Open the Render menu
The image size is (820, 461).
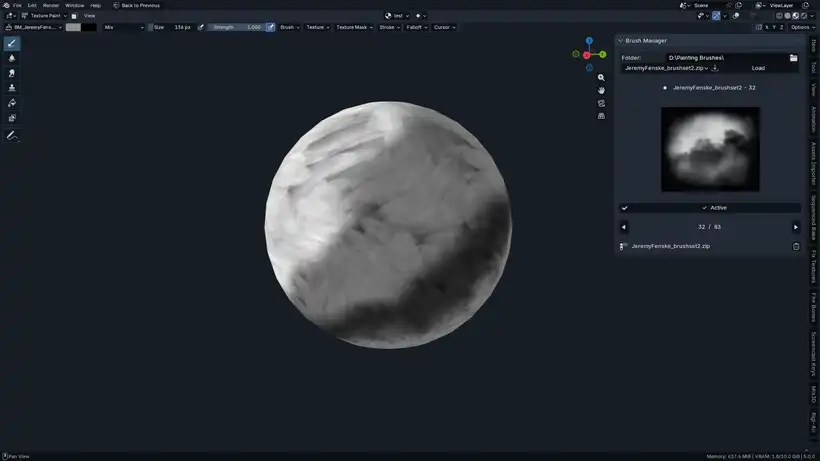tap(51, 5)
